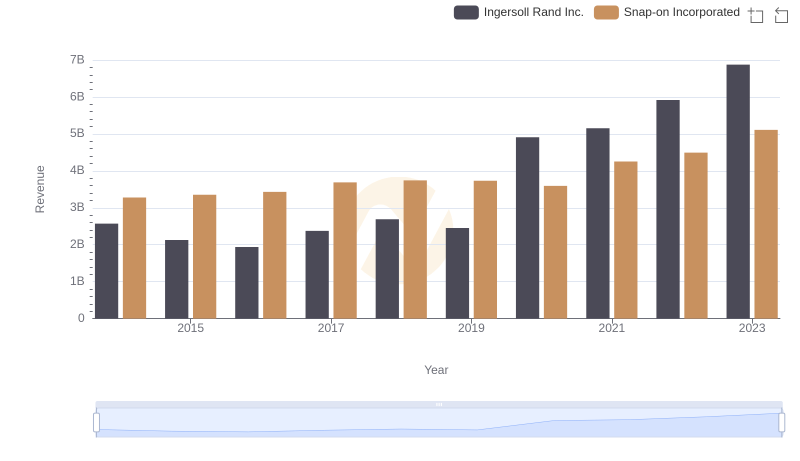Click the 2021 x-axis label
This screenshot has height=461, width=800.
click(611, 328)
